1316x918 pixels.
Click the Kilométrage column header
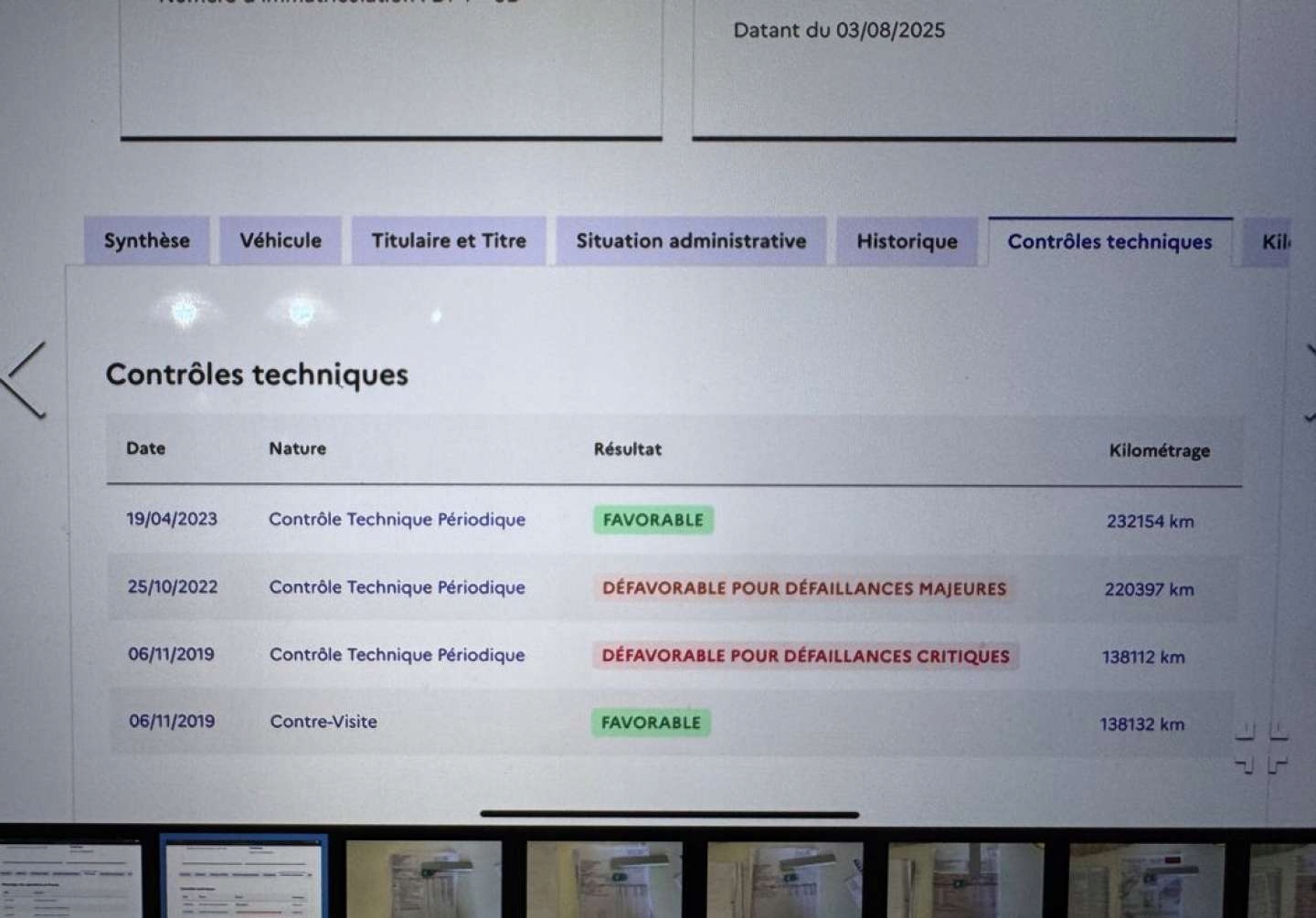point(1159,450)
